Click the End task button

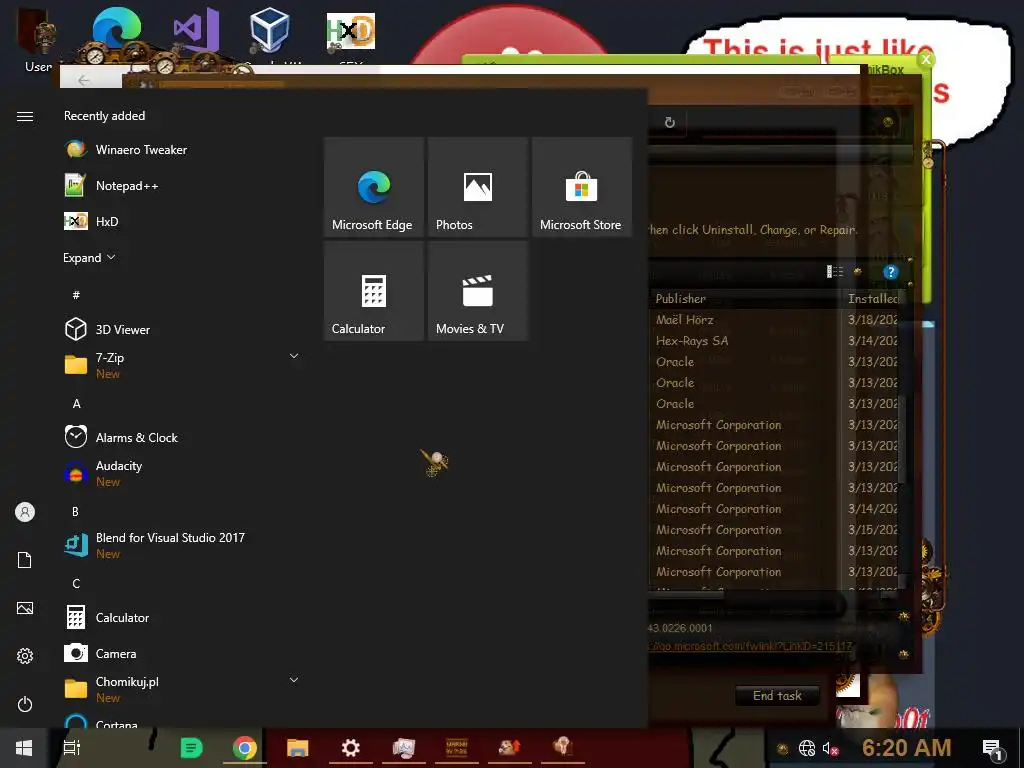(777, 696)
